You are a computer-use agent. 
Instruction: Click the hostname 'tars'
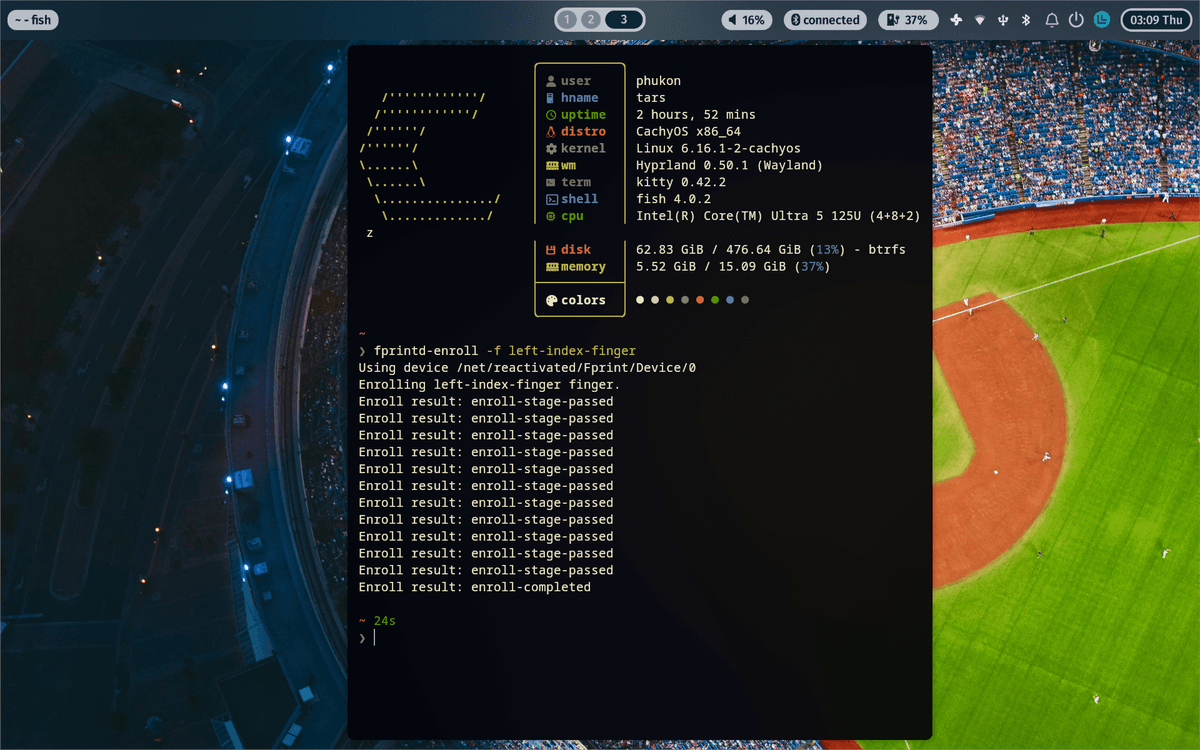pos(651,98)
